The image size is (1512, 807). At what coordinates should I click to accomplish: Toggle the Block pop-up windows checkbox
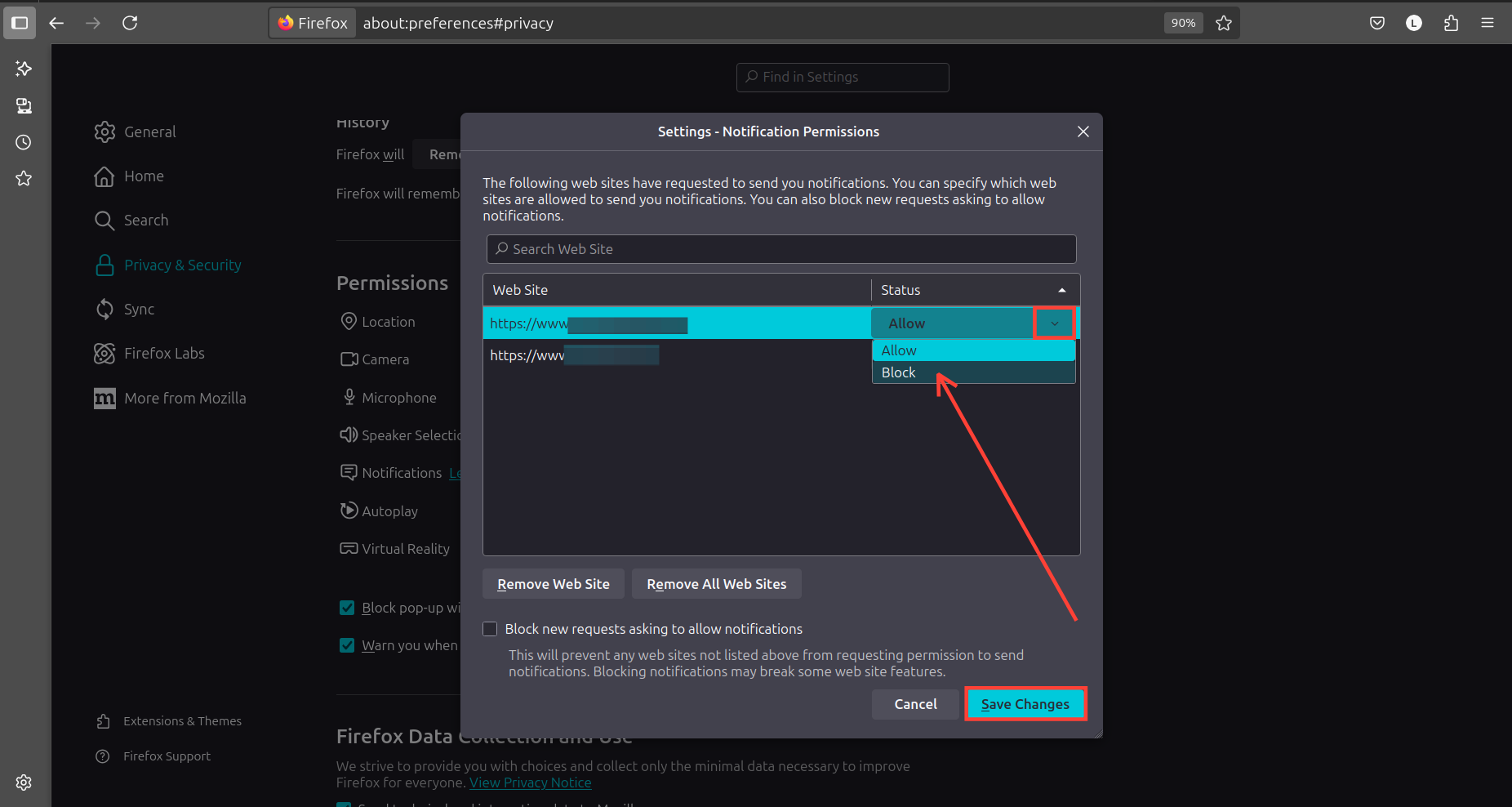pyautogui.click(x=347, y=608)
